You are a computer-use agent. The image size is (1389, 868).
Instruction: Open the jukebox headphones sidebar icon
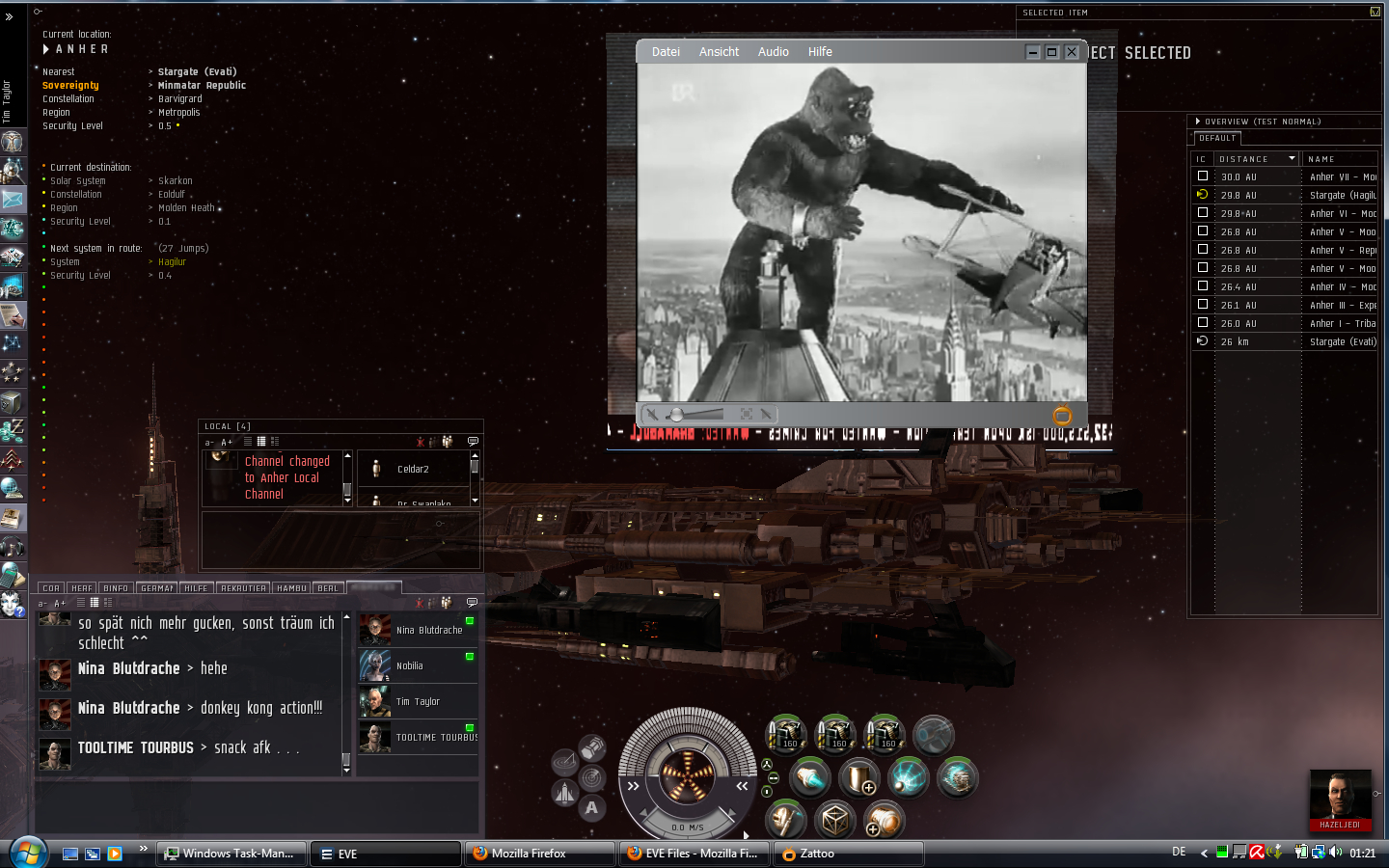click(13, 547)
